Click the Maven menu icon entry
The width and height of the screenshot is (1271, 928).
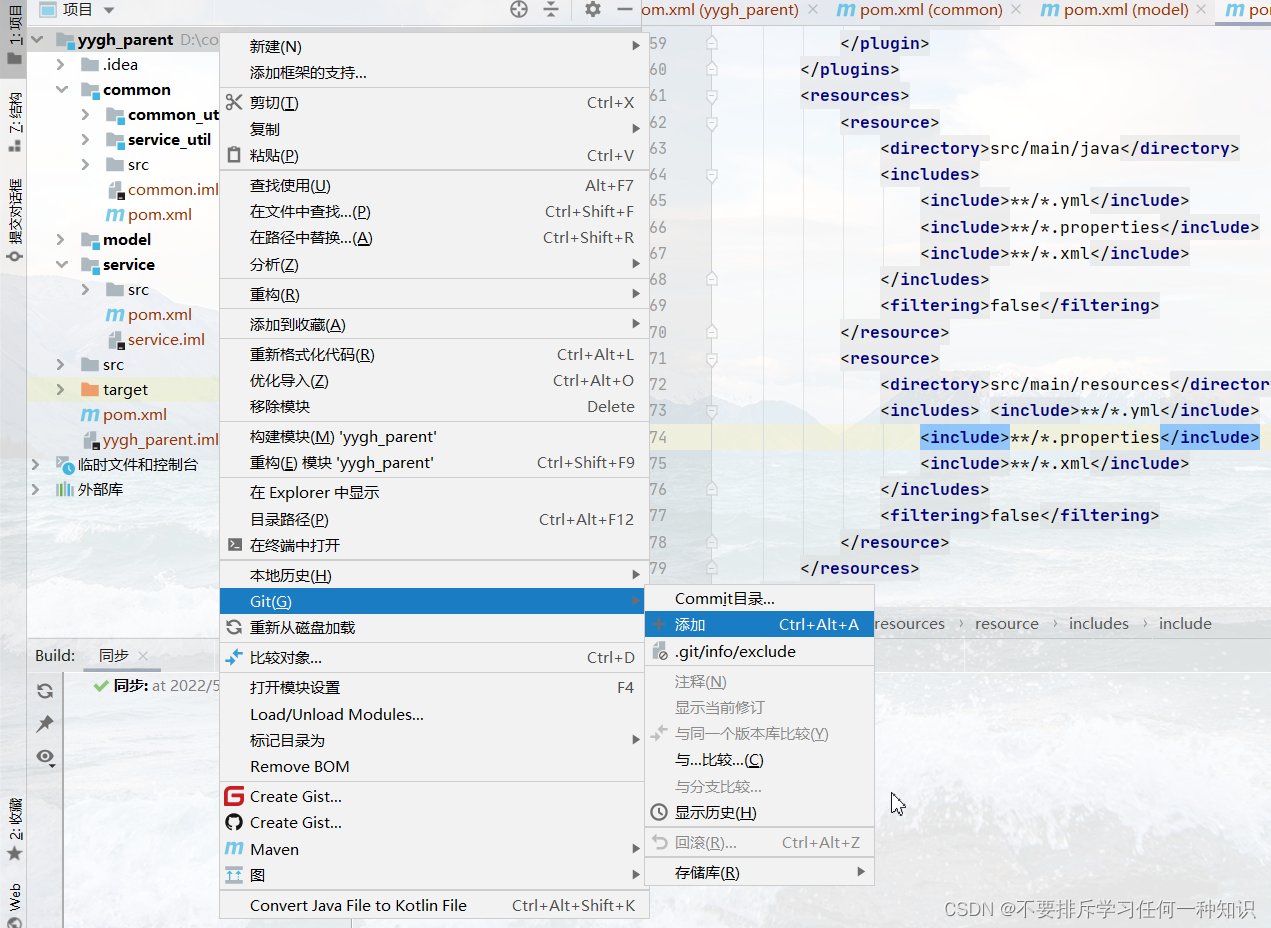(x=434, y=849)
